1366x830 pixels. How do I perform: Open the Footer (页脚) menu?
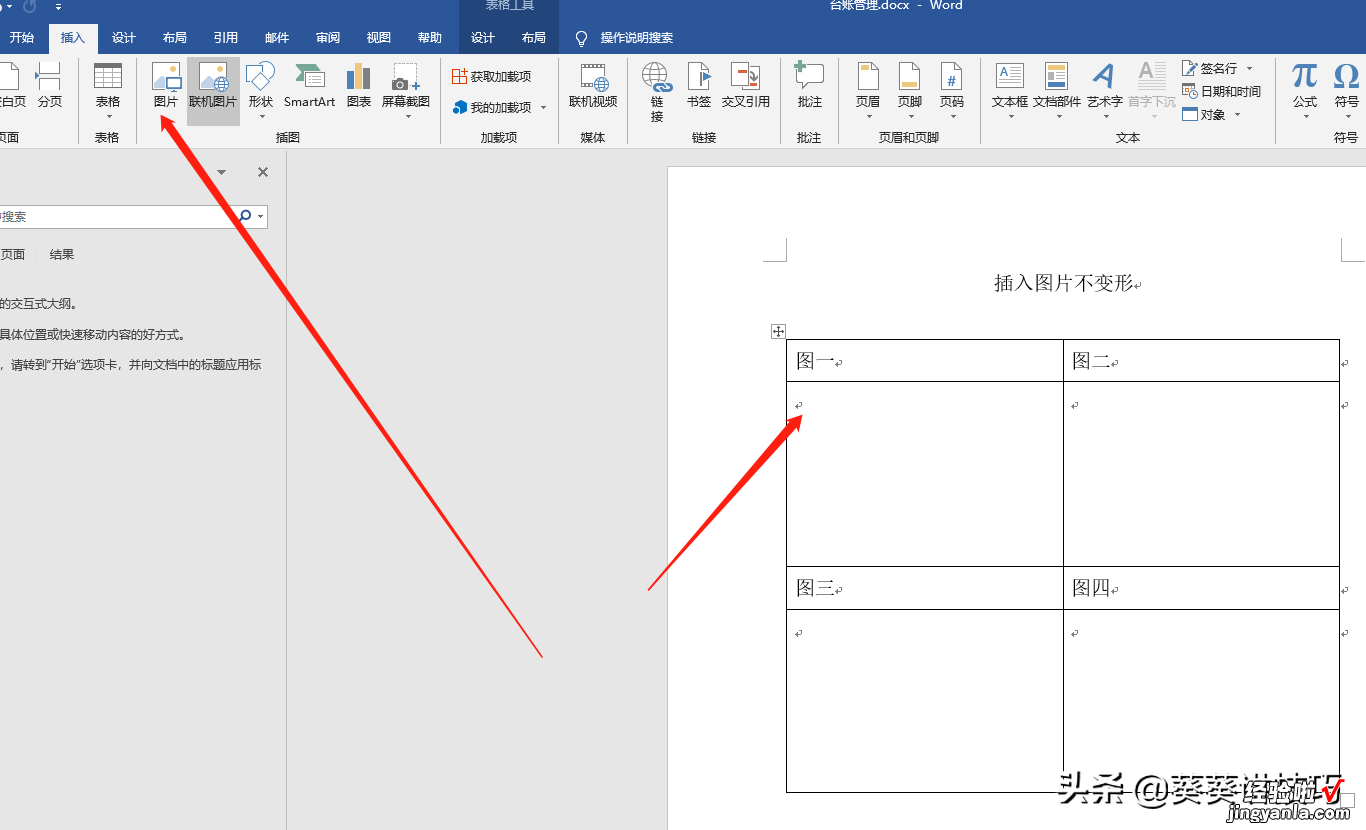(x=910, y=90)
